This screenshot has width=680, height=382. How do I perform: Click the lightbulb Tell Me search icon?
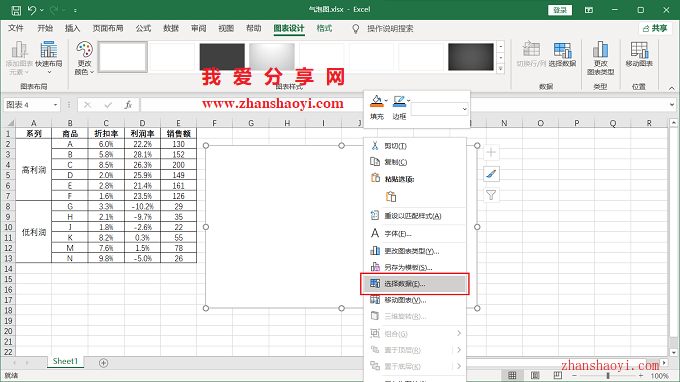pyautogui.click(x=356, y=29)
